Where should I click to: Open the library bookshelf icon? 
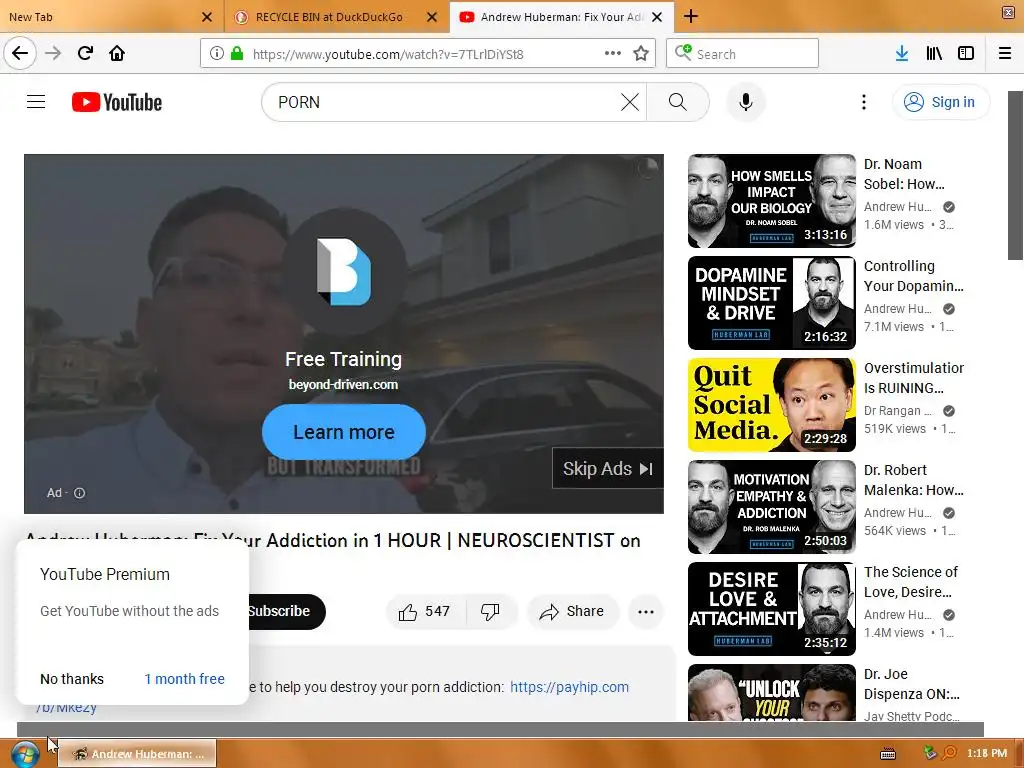coord(934,53)
